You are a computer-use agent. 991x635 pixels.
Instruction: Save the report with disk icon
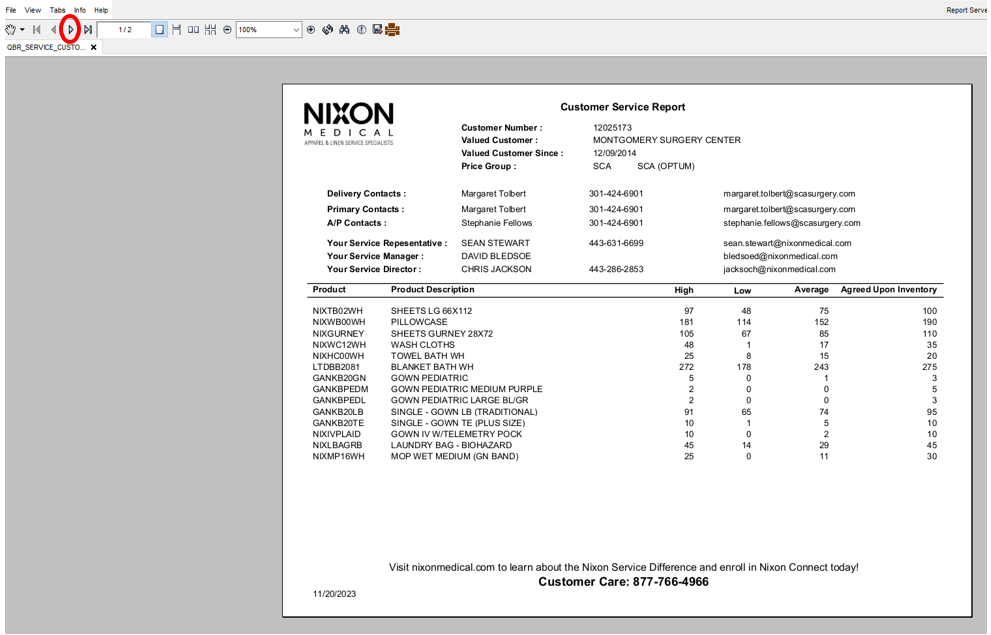point(377,30)
